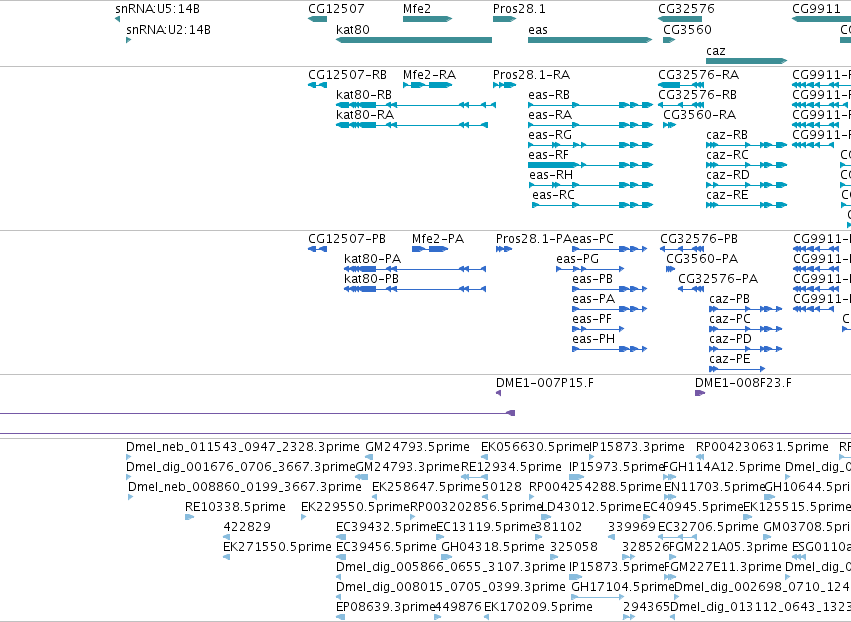Click the CG32576-RB transcript

pos(679,105)
